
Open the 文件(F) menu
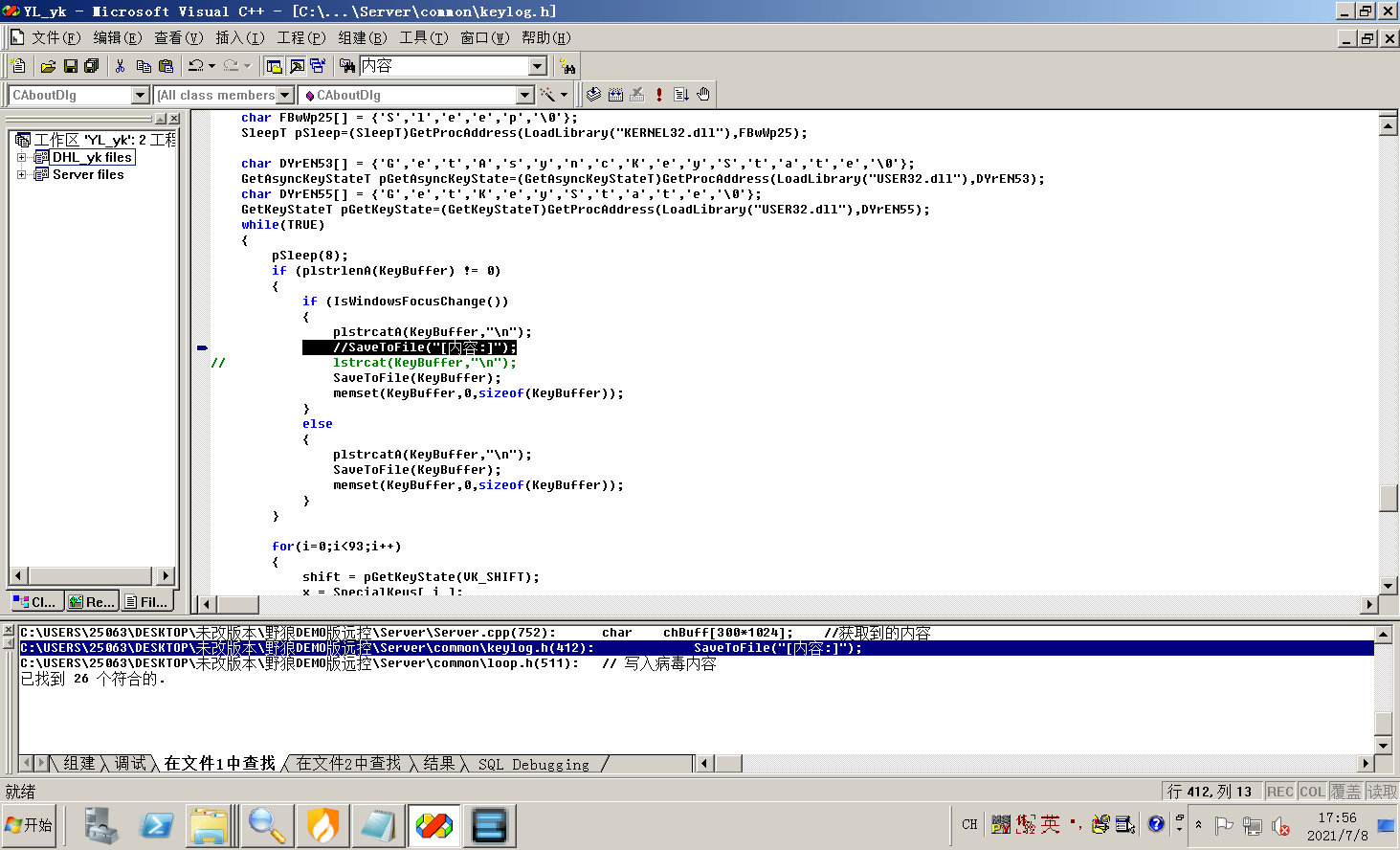(x=56, y=37)
